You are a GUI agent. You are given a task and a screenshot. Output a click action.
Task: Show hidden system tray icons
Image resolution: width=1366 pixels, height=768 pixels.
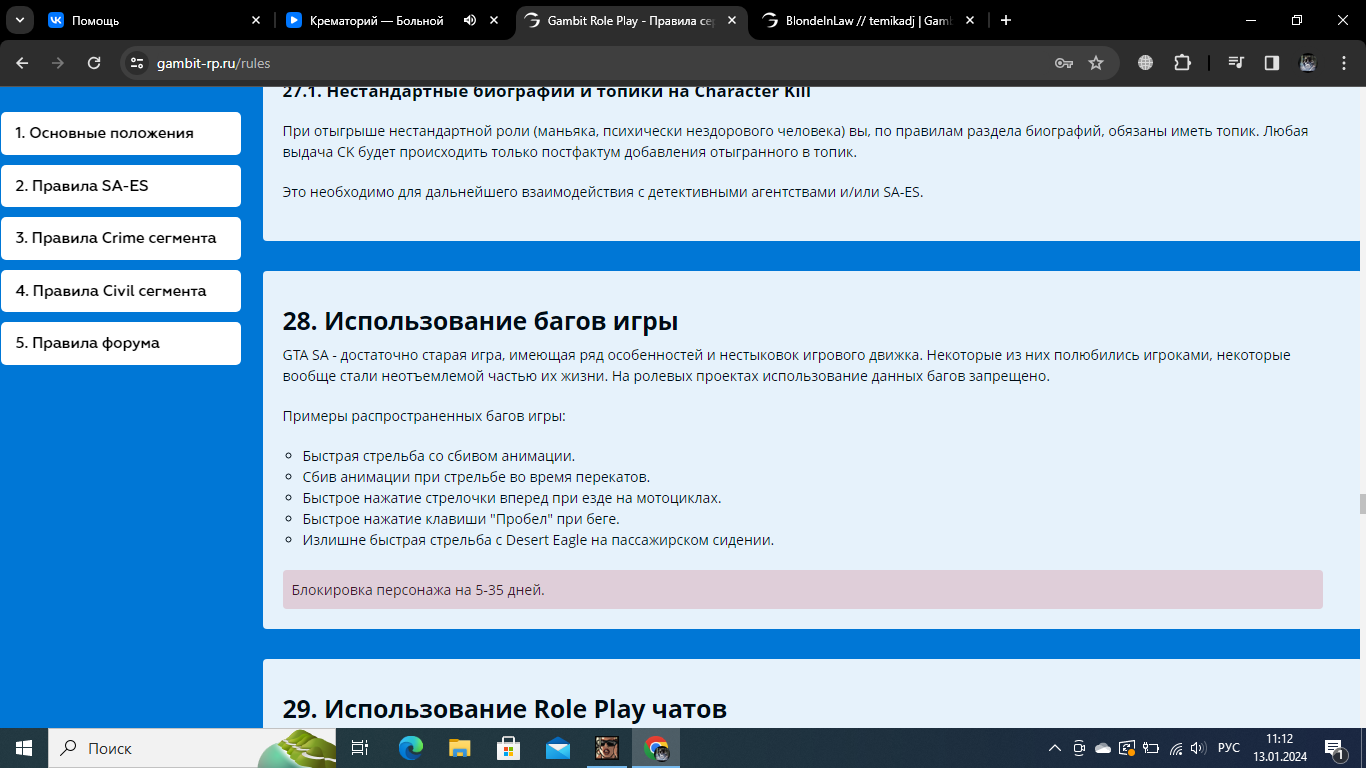[1054, 748]
